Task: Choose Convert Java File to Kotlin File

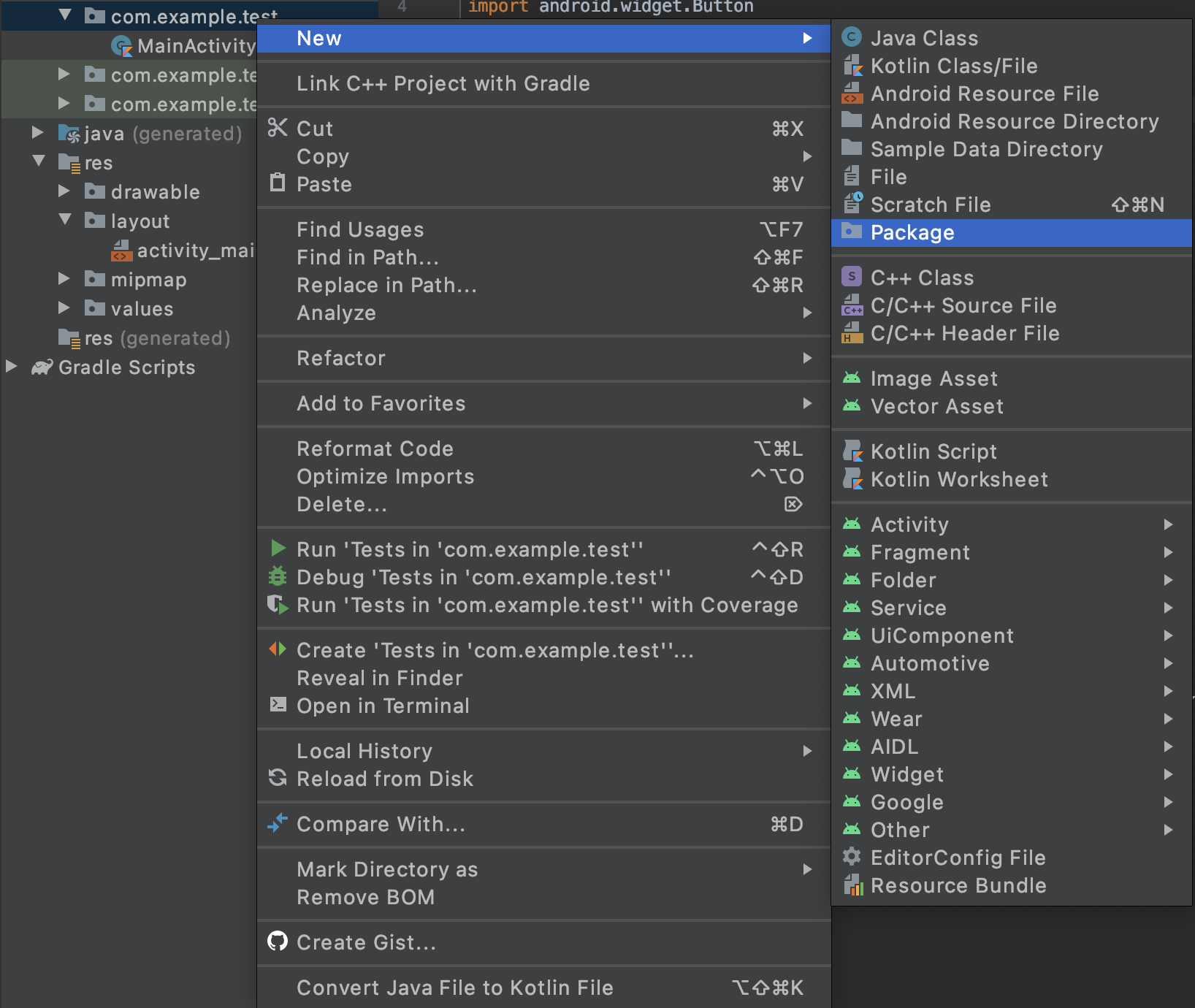Action: pyautogui.click(x=543, y=988)
